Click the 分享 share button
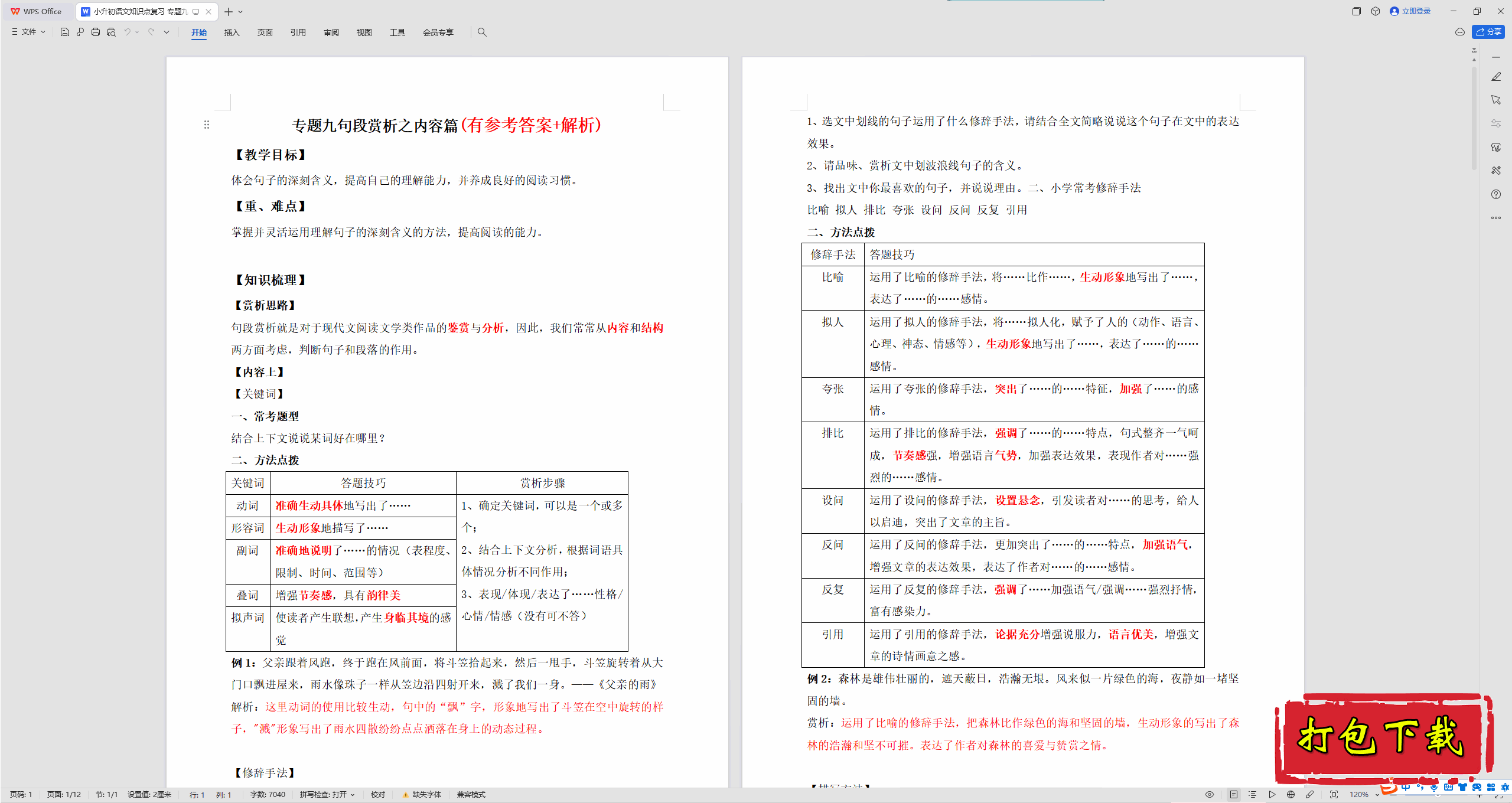The height and width of the screenshot is (803, 1512). click(1488, 32)
